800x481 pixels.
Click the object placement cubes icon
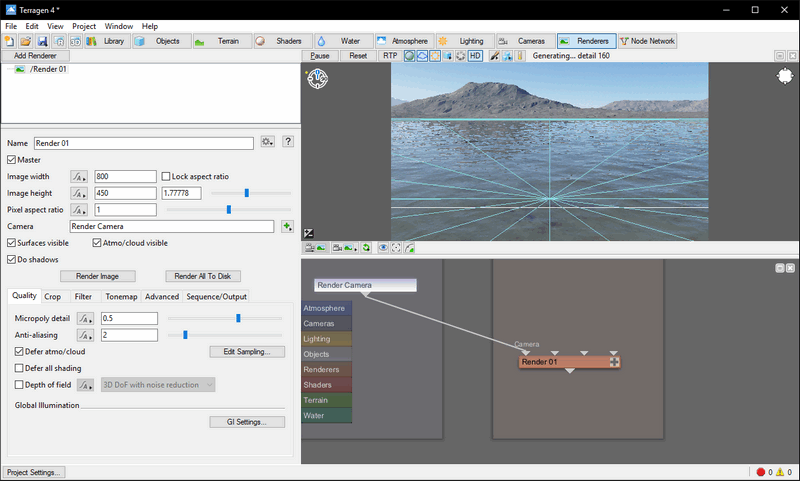507,56
